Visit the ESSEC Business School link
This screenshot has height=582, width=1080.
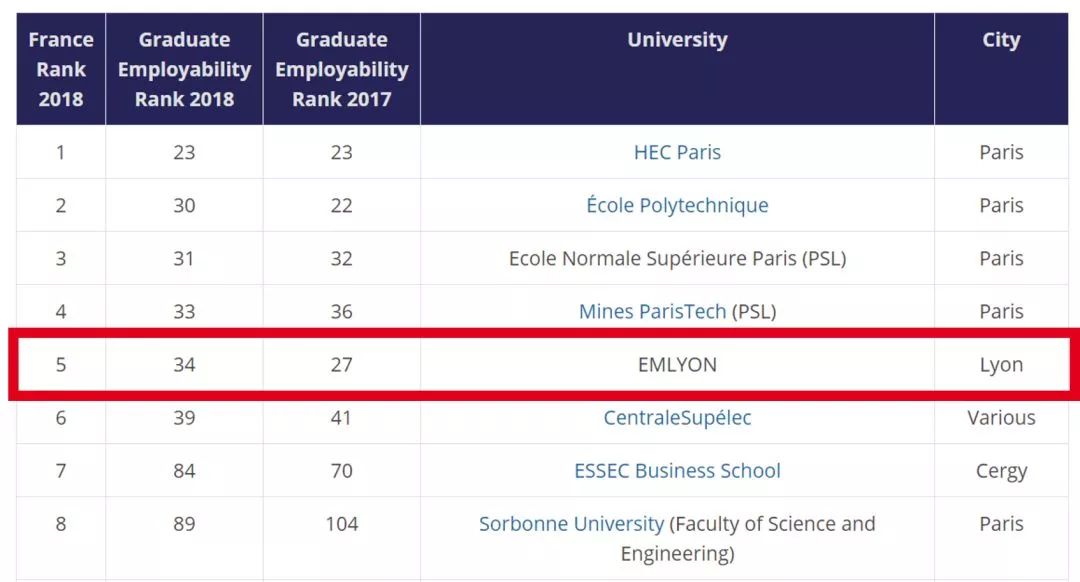click(677, 470)
